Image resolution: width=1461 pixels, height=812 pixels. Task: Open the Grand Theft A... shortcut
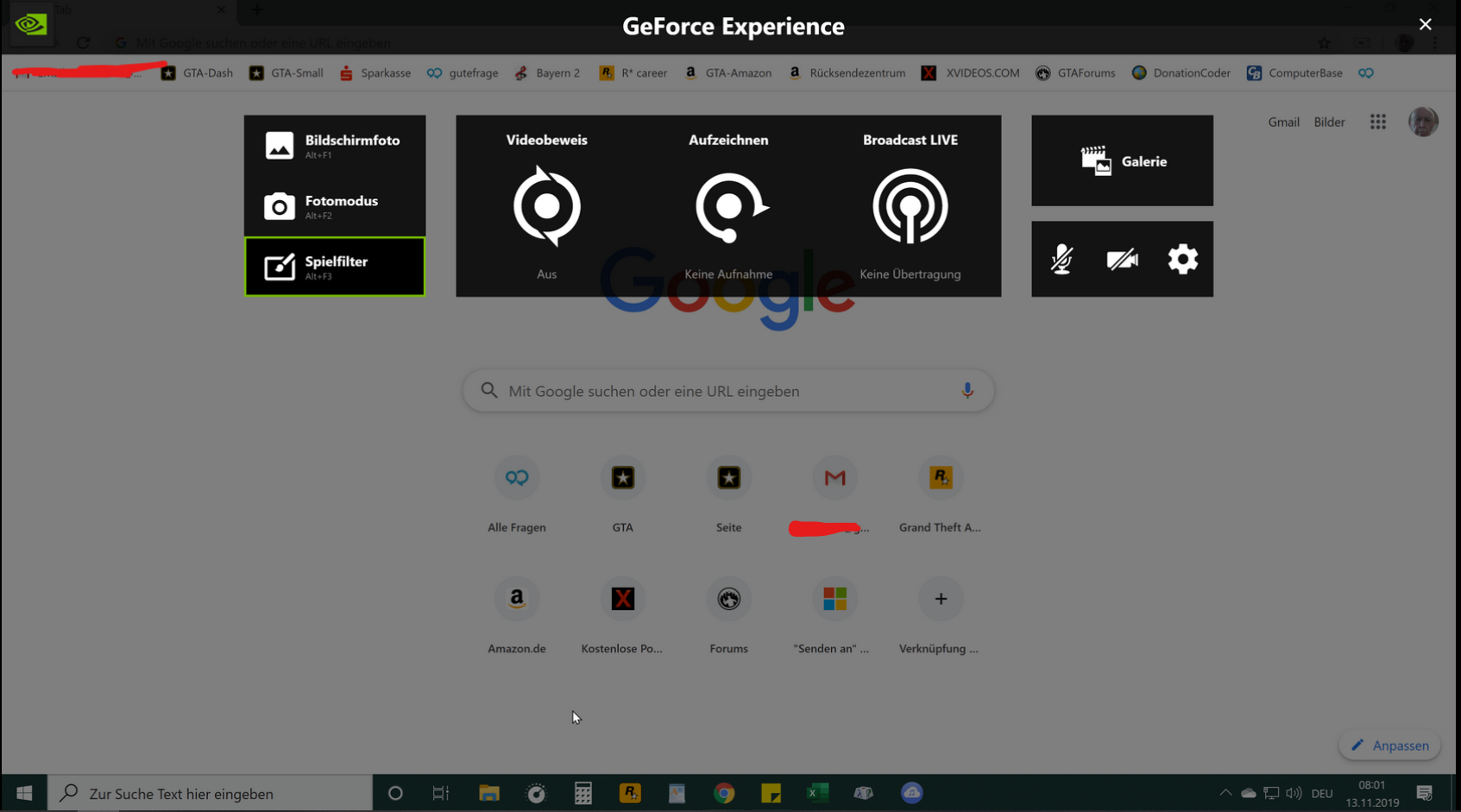coord(941,495)
